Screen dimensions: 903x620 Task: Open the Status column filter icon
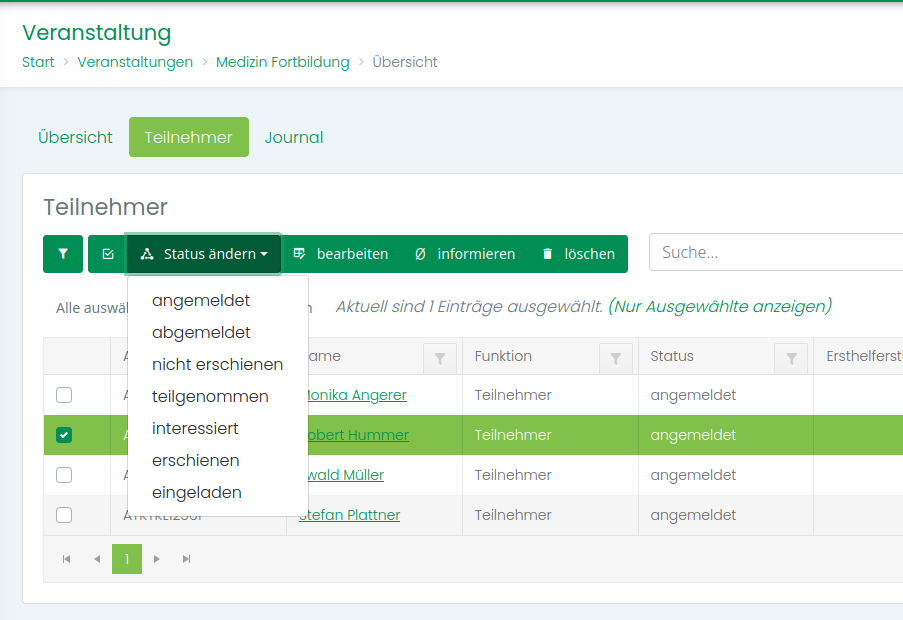coord(791,357)
